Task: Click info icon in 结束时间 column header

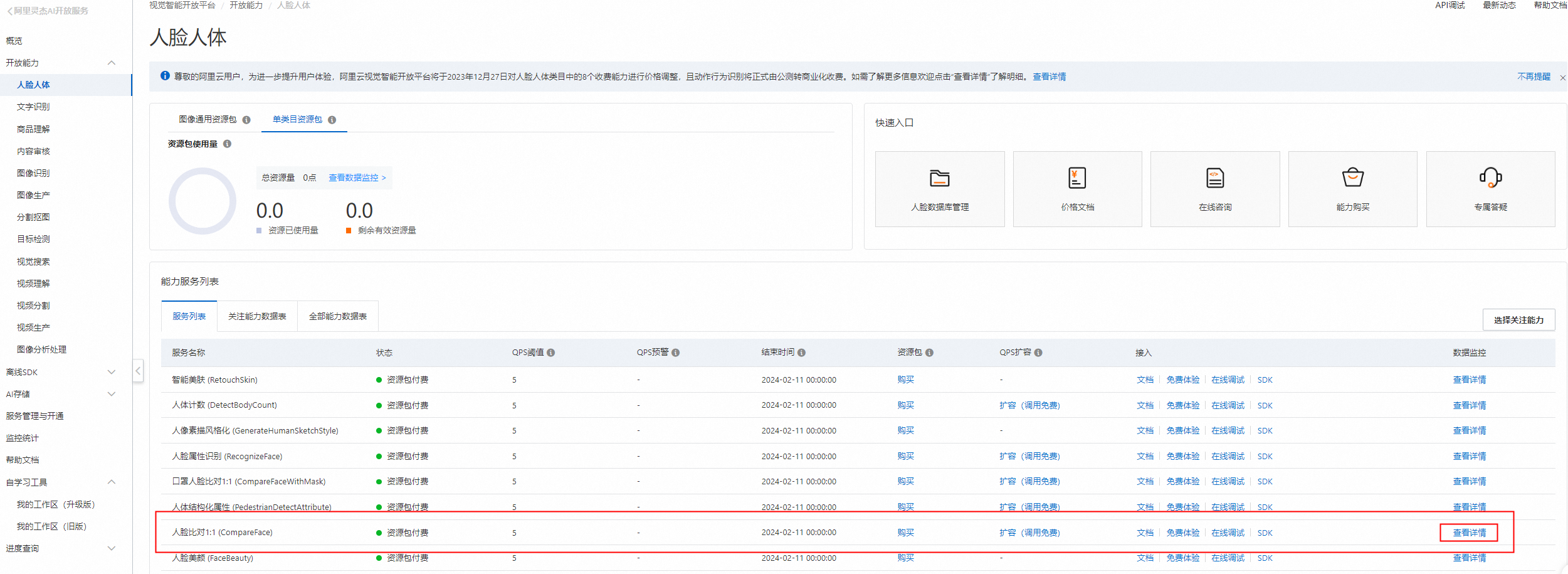Action: (801, 353)
